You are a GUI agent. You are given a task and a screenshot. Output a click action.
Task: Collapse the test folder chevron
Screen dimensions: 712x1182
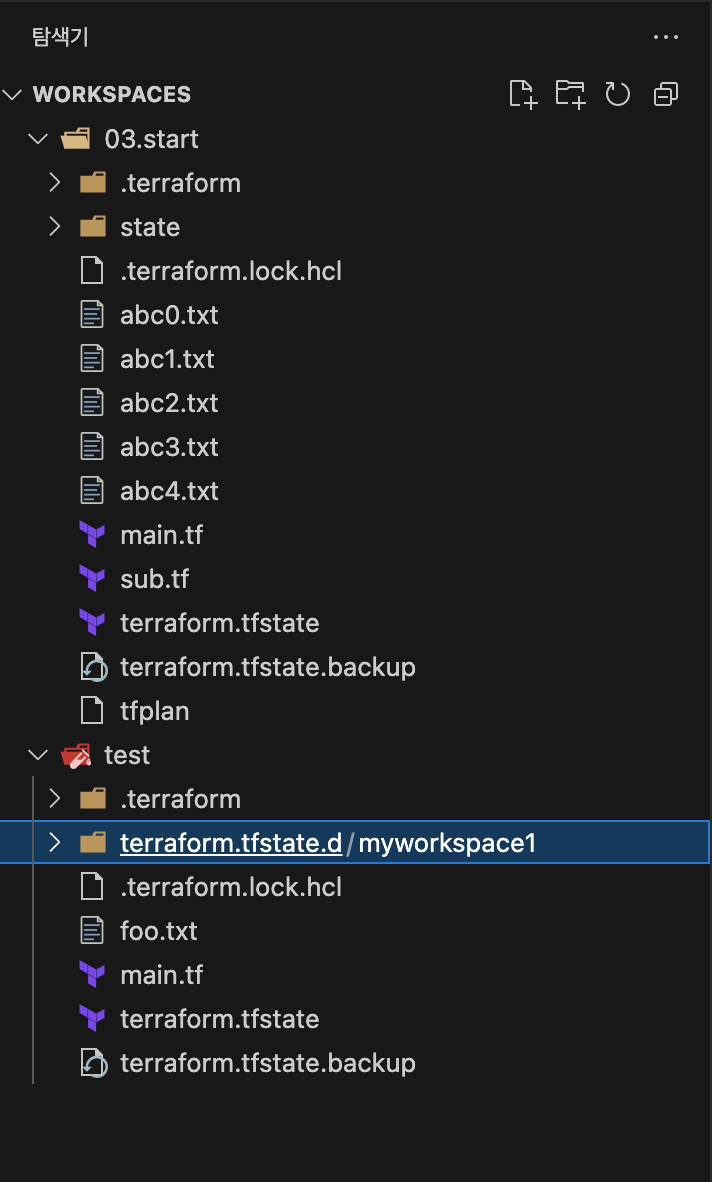38,755
